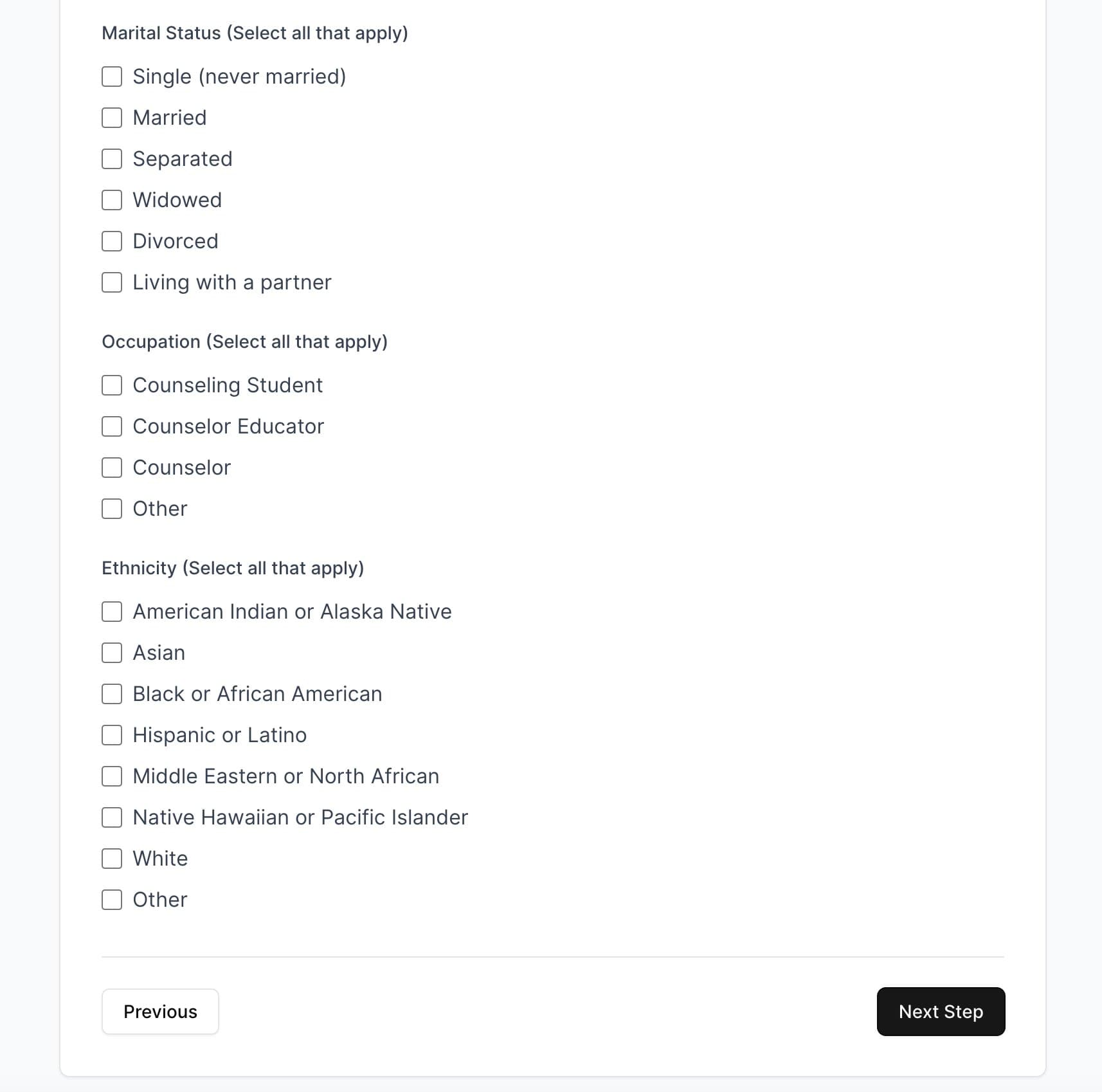The height and width of the screenshot is (1092, 1102).
Task: Select Married under Marital Status
Action: point(112,118)
